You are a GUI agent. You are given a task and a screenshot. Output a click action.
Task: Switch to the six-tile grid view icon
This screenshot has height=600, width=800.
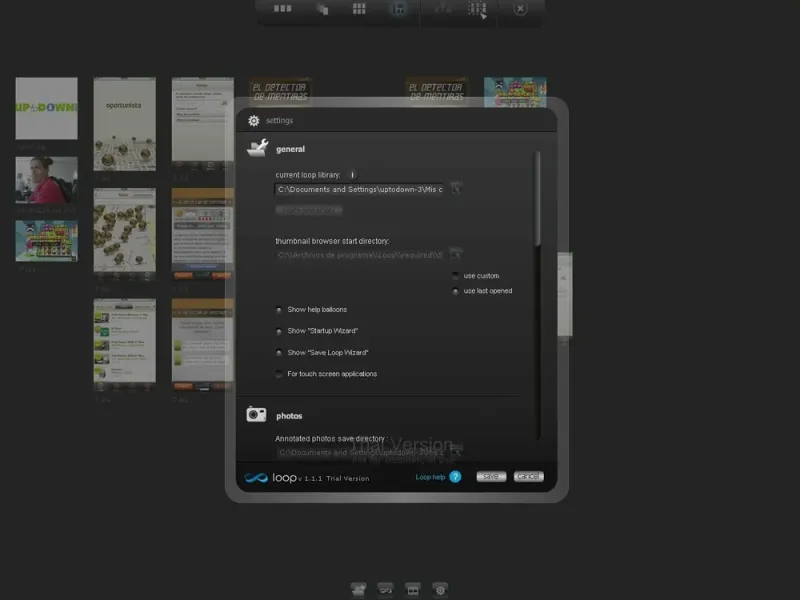click(x=359, y=9)
